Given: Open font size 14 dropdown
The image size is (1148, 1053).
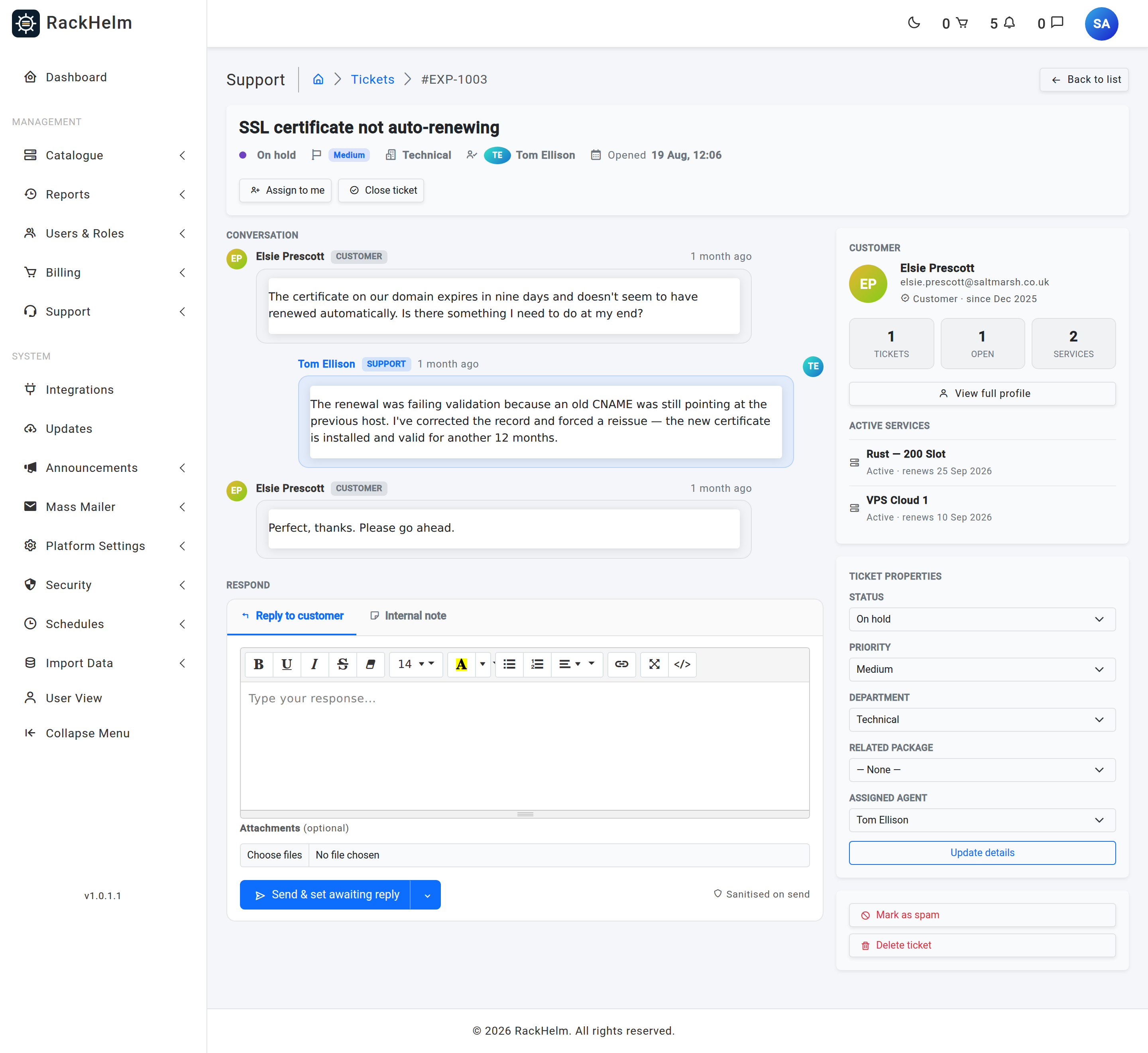Looking at the screenshot, I should (x=416, y=664).
